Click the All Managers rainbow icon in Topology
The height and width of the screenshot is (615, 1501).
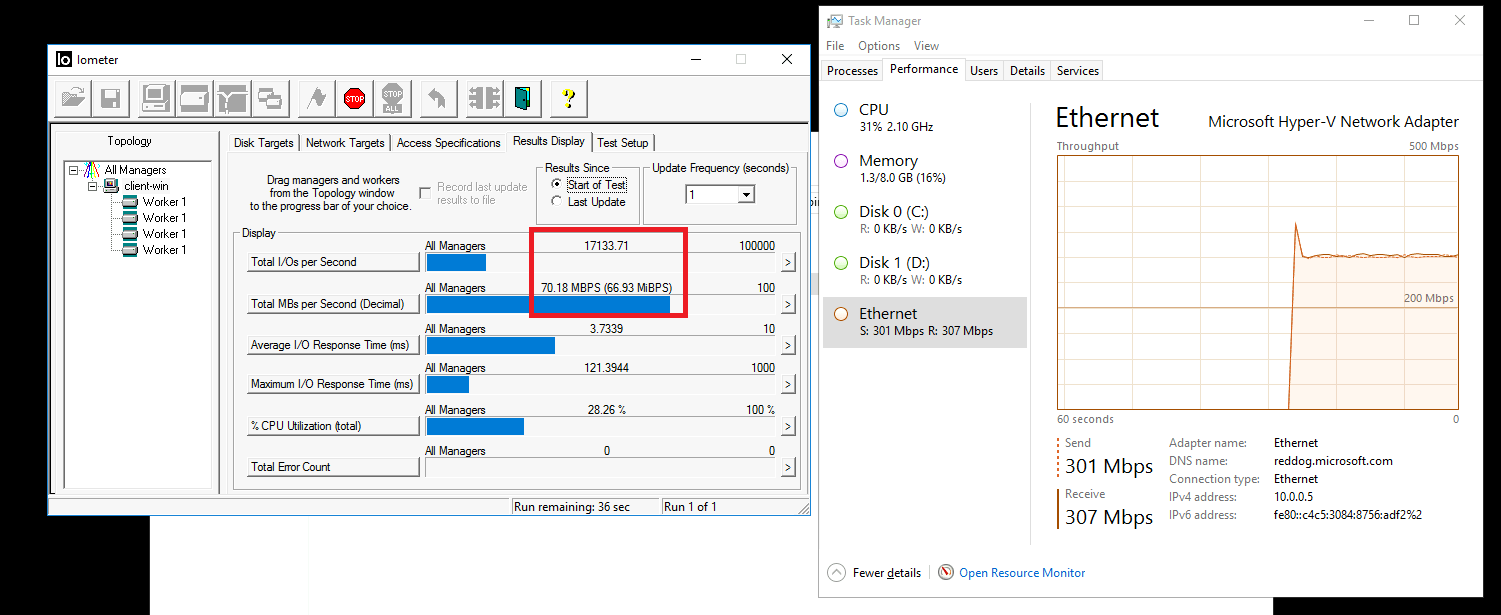point(91,170)
